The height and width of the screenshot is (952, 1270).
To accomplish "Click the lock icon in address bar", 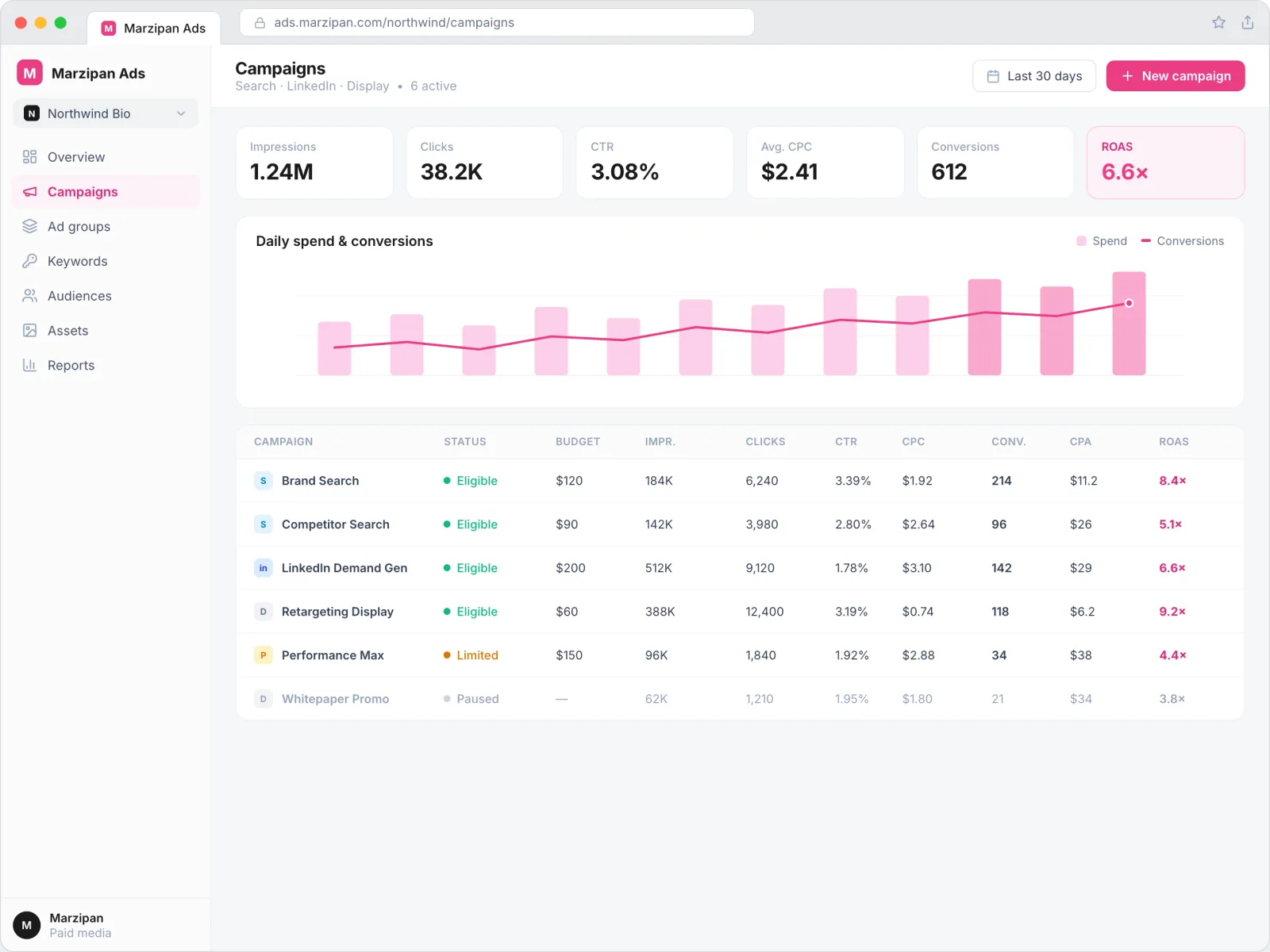I will point(260,23).
